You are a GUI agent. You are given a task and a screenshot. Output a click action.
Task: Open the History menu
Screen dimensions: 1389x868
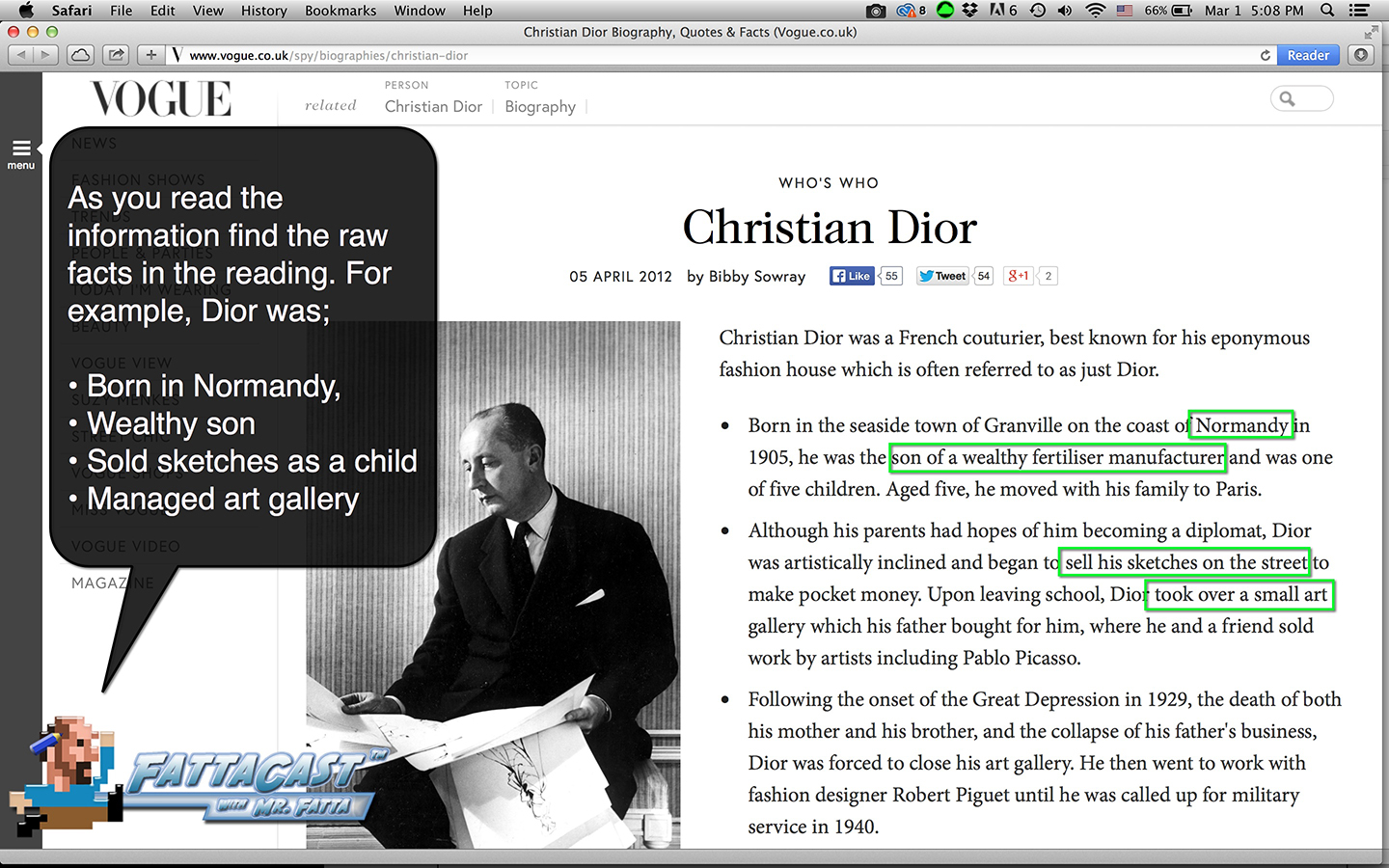point(264,11)
